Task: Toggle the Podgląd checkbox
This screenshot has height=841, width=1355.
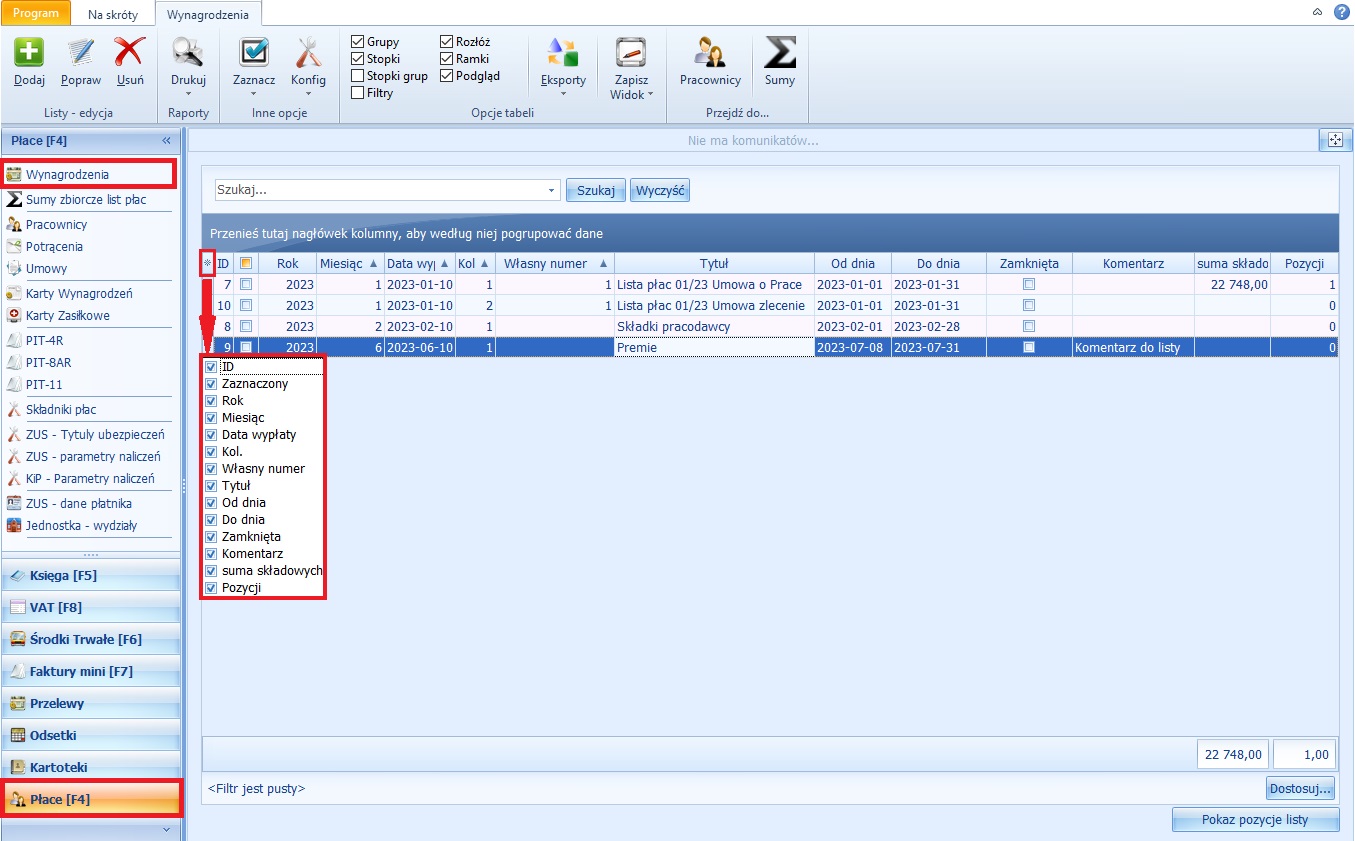Action: [446, 76]
